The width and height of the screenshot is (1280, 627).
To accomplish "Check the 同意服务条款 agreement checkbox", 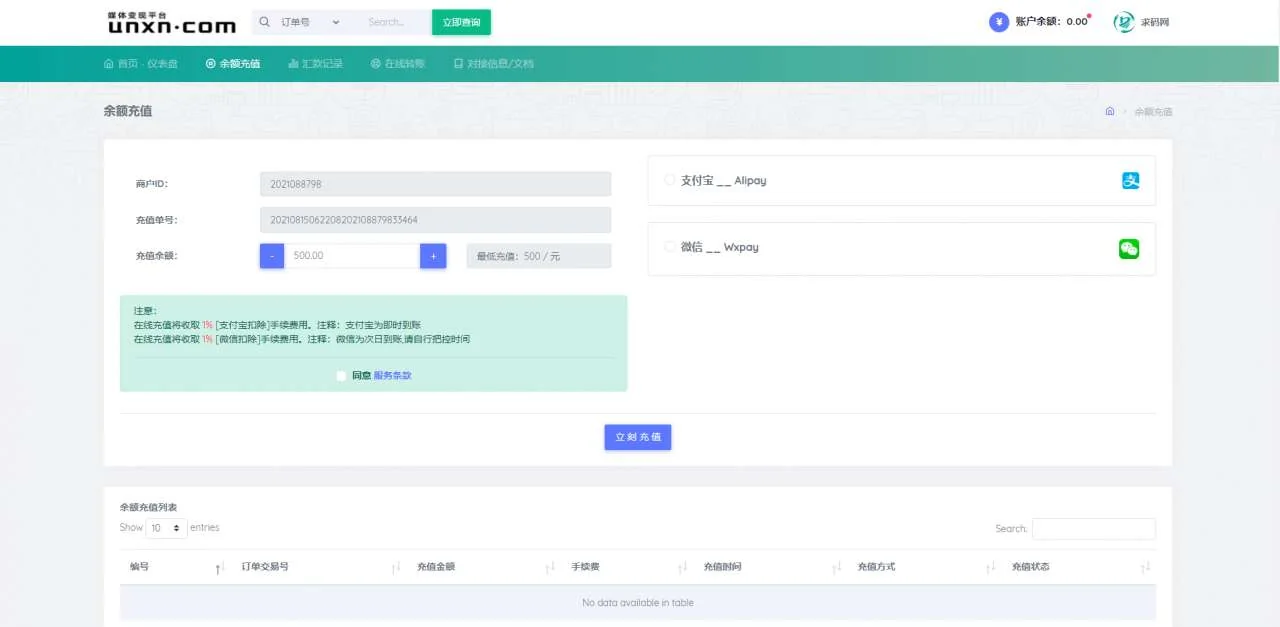I will (341, 374).
